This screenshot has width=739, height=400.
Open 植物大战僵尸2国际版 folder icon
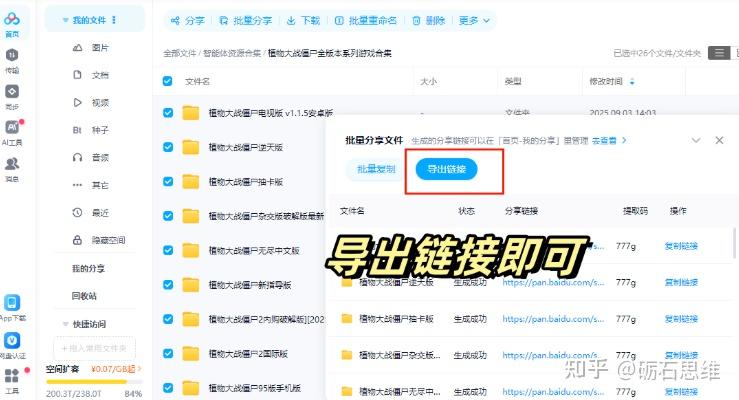(x=190, y=353)
